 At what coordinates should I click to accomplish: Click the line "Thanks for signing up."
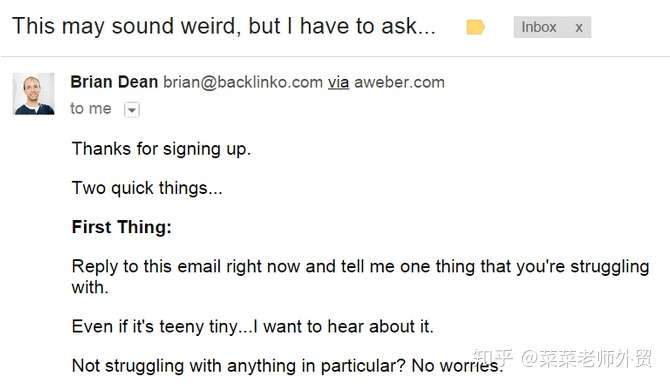point(161,150)
